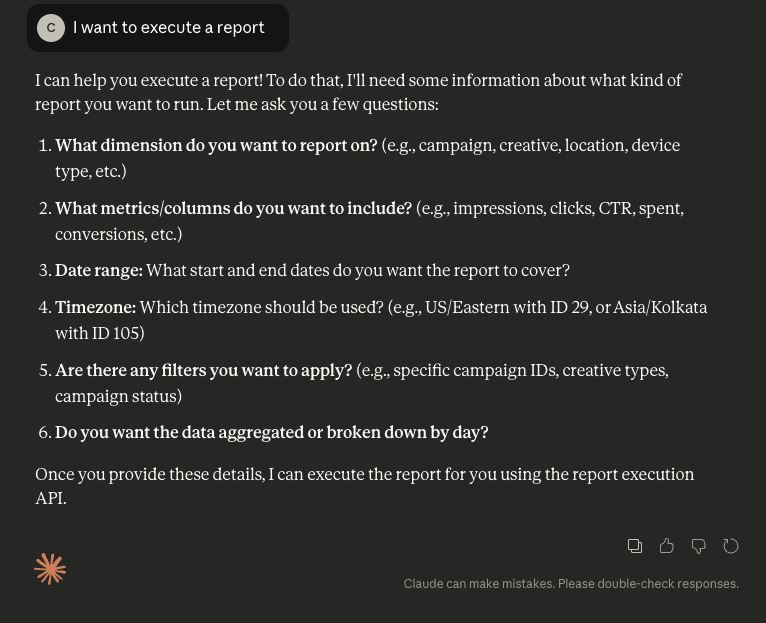This screenshot has width=766, height=623.
Task: Retry the response using the regenerate icon
Action: click(730, 546)
